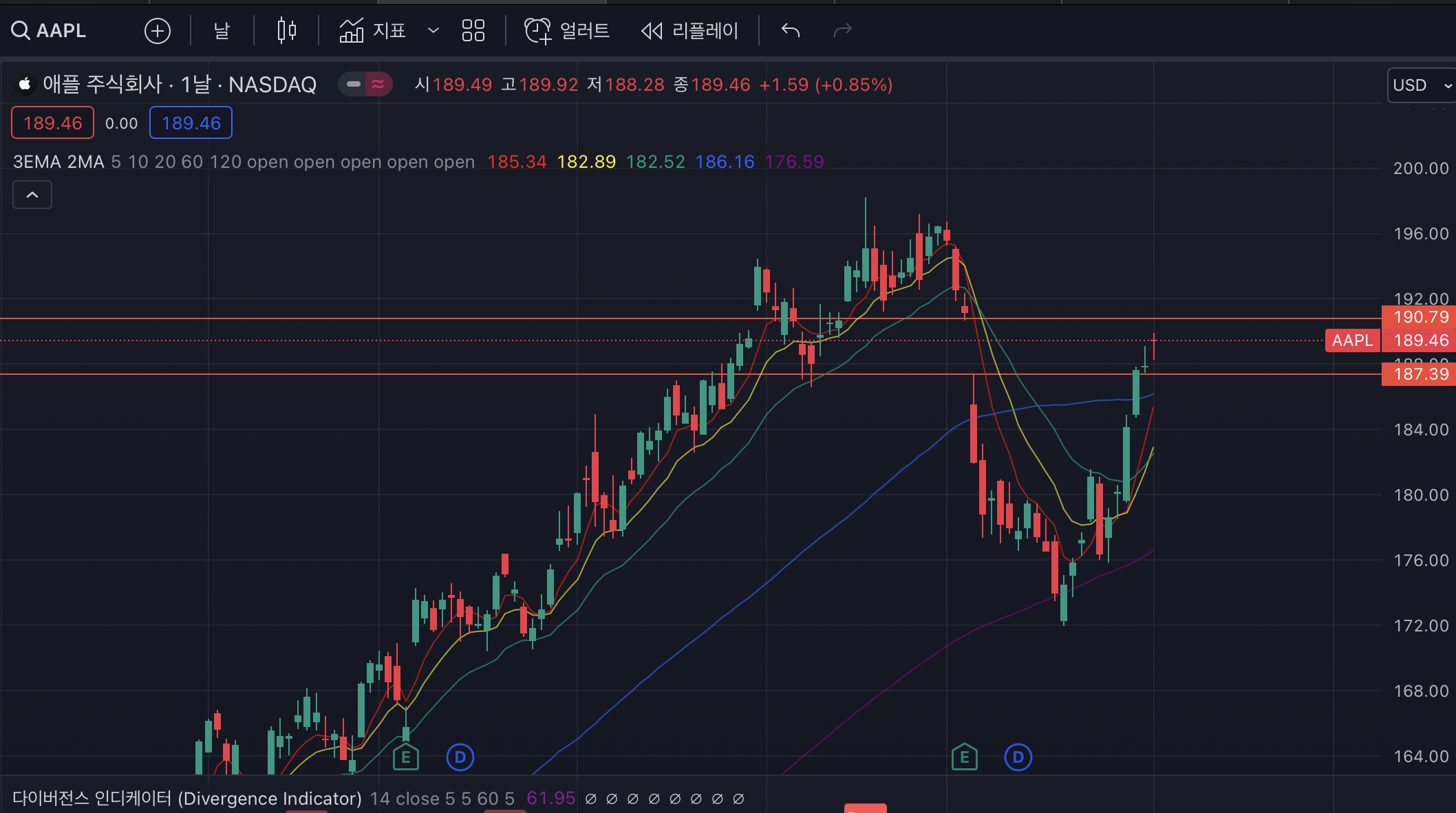Click the 176.00 price axis label

1421,561
